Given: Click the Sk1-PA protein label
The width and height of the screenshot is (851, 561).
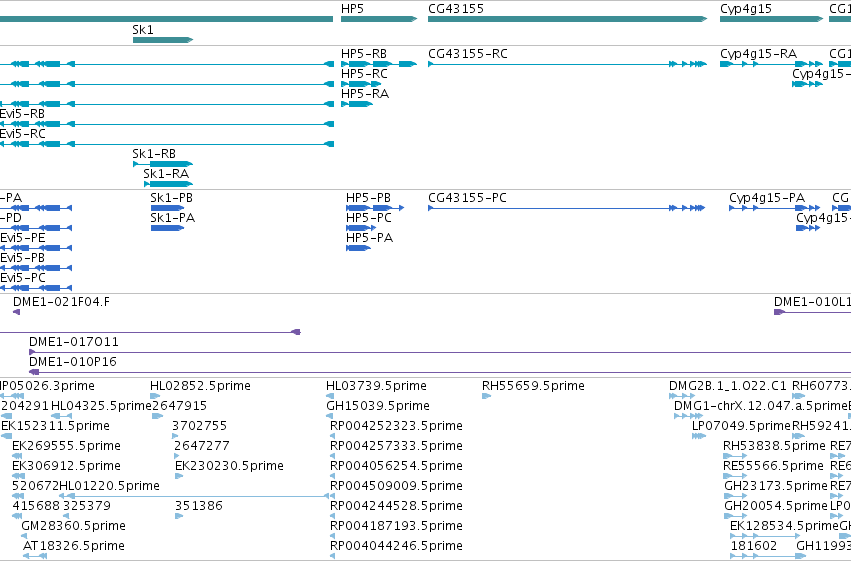Looking at the screenshot, I should click(173, 218).
